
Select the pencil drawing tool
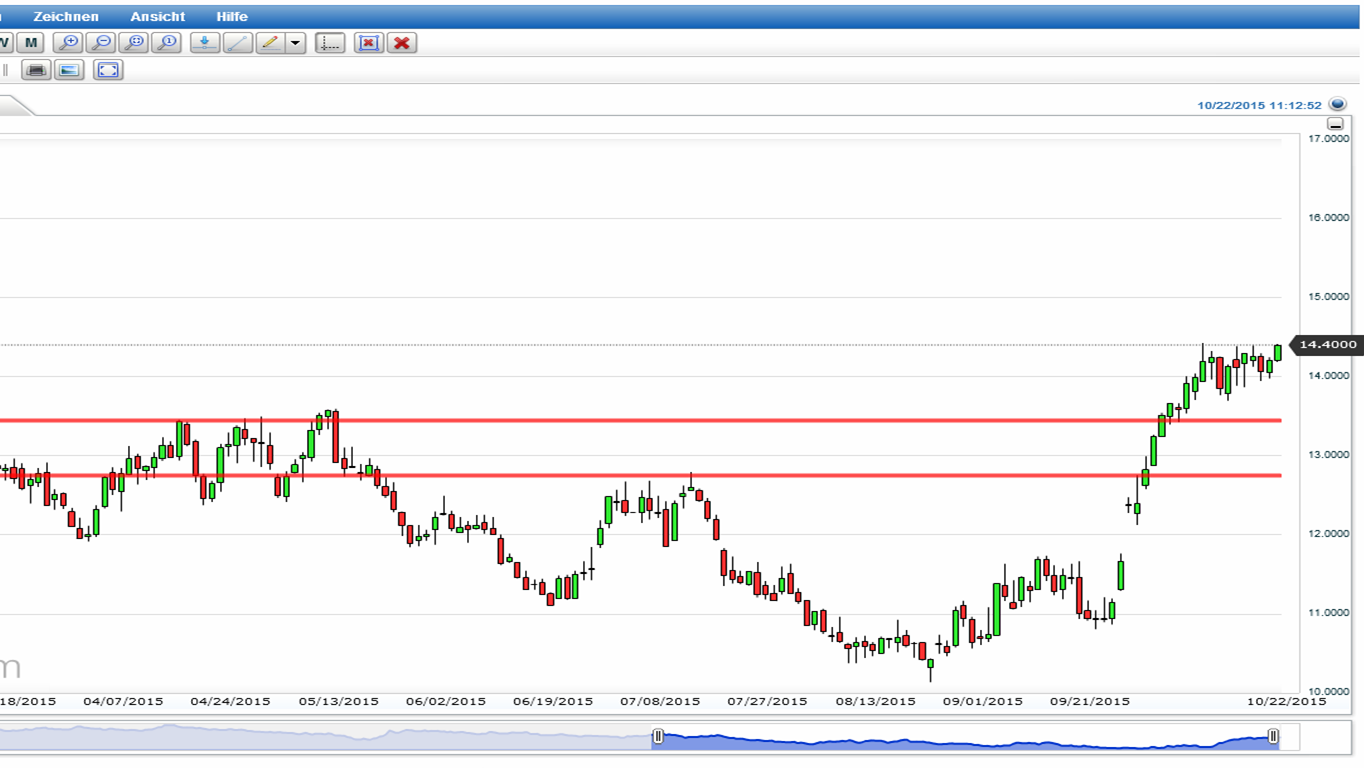270,42
